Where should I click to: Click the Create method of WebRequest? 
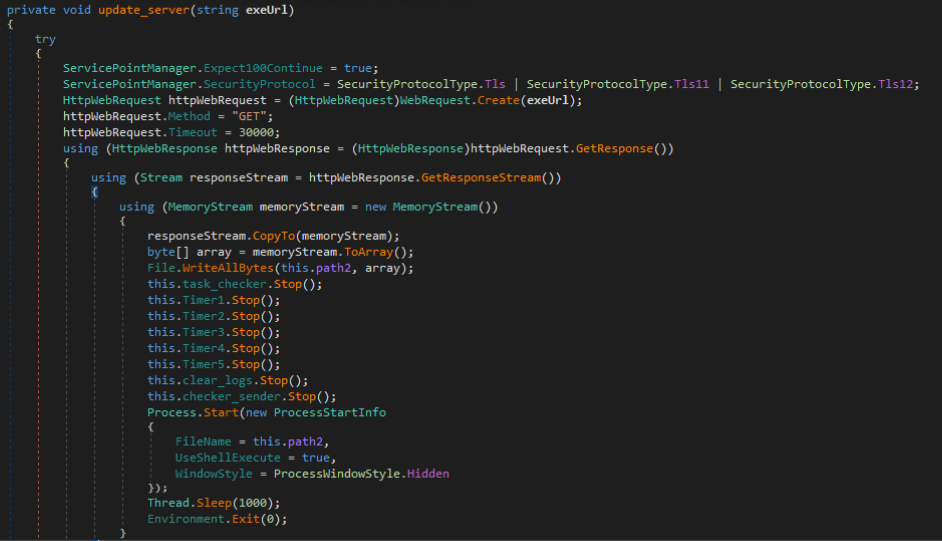pyautogui.click(x=499, y=100)
